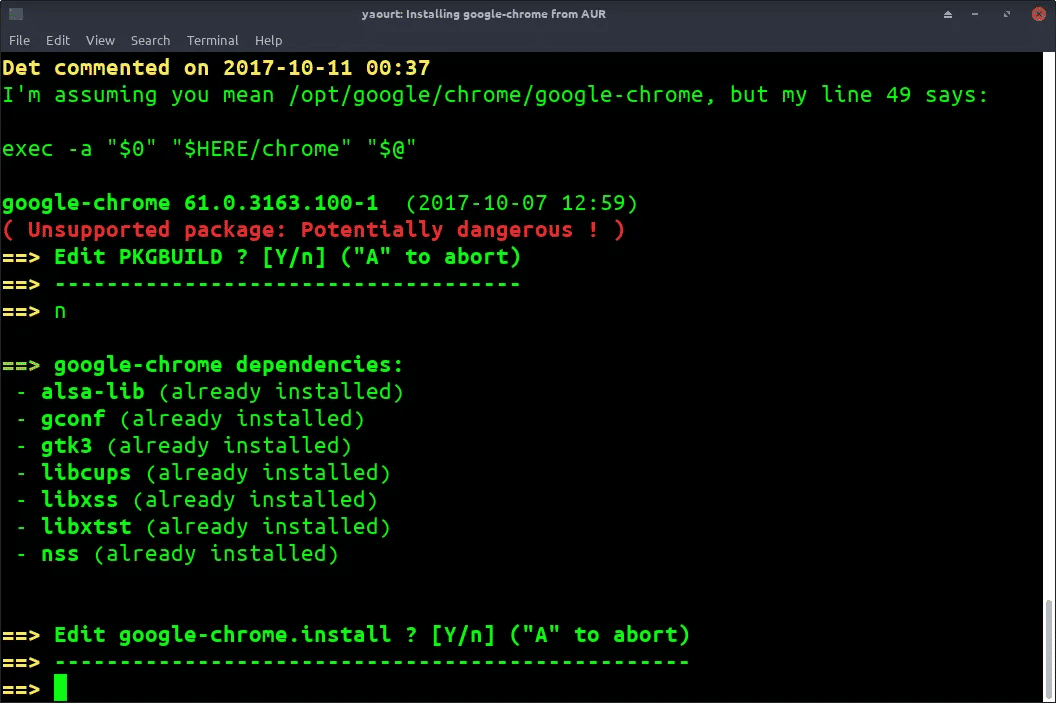The width and height of the screenshot is (1056, 703).
Task: Click the keep-on-top arrow icon in title bar
Action: tap(948, 14)
